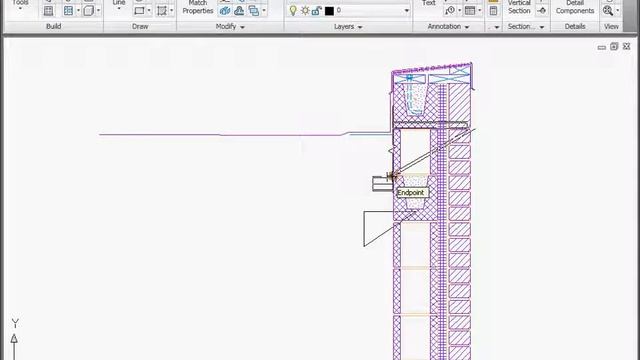The width and height of the screenshot is (640, 360).
Task: Click the blue copy objects icon
Action: pos(224,11)
